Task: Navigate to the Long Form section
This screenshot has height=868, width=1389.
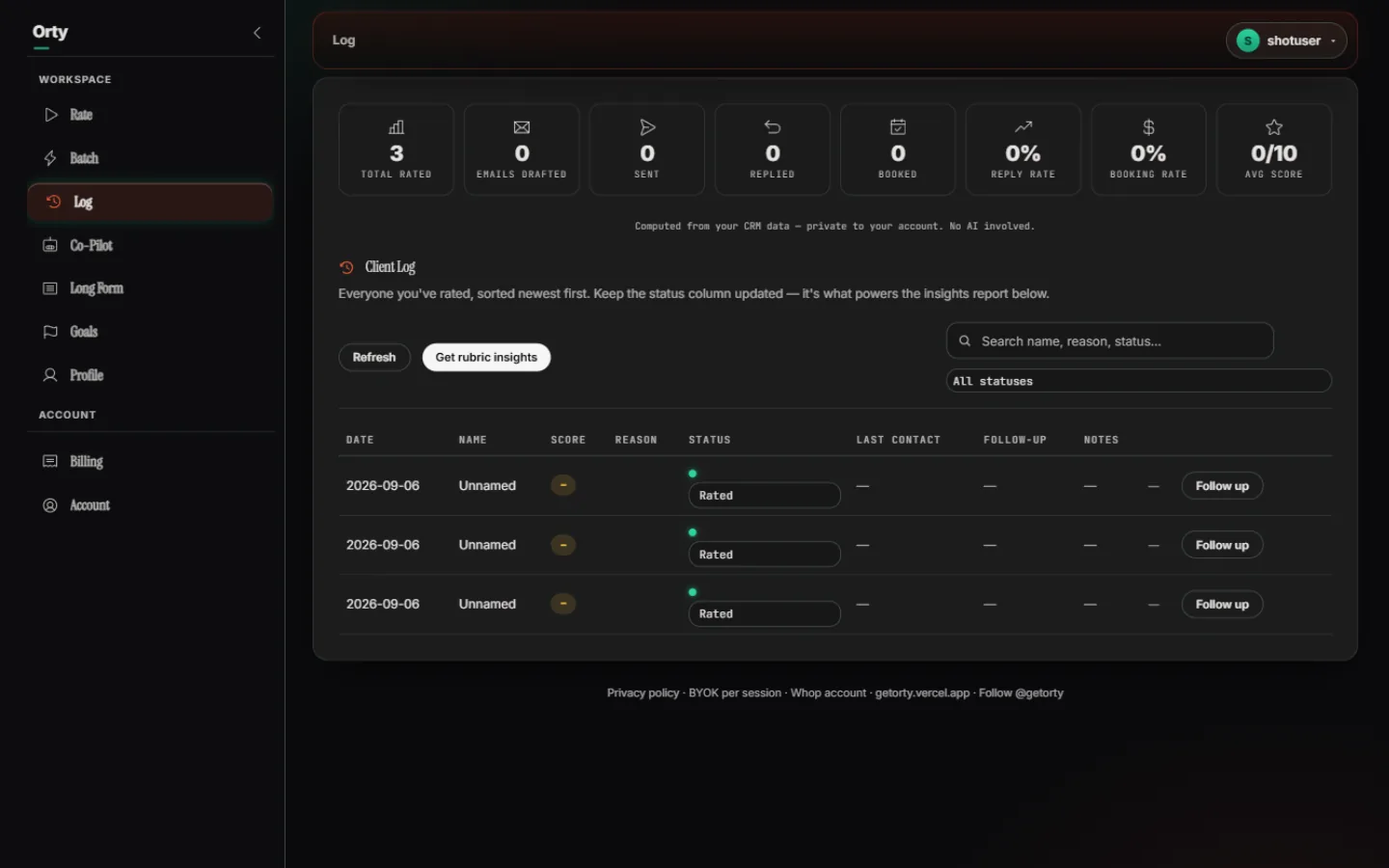Action: 150,288
